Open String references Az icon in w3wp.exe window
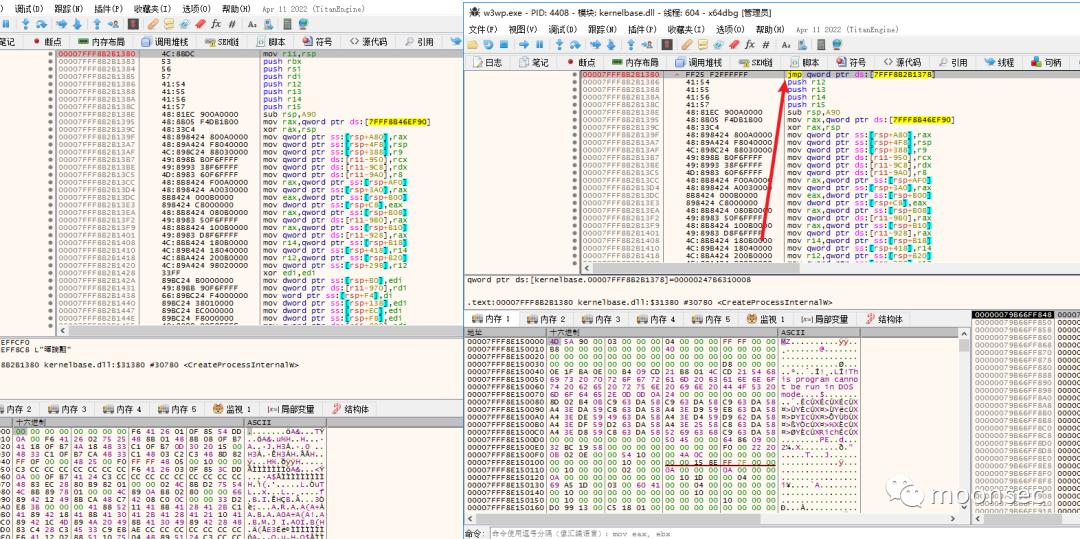 pos(786,45)
